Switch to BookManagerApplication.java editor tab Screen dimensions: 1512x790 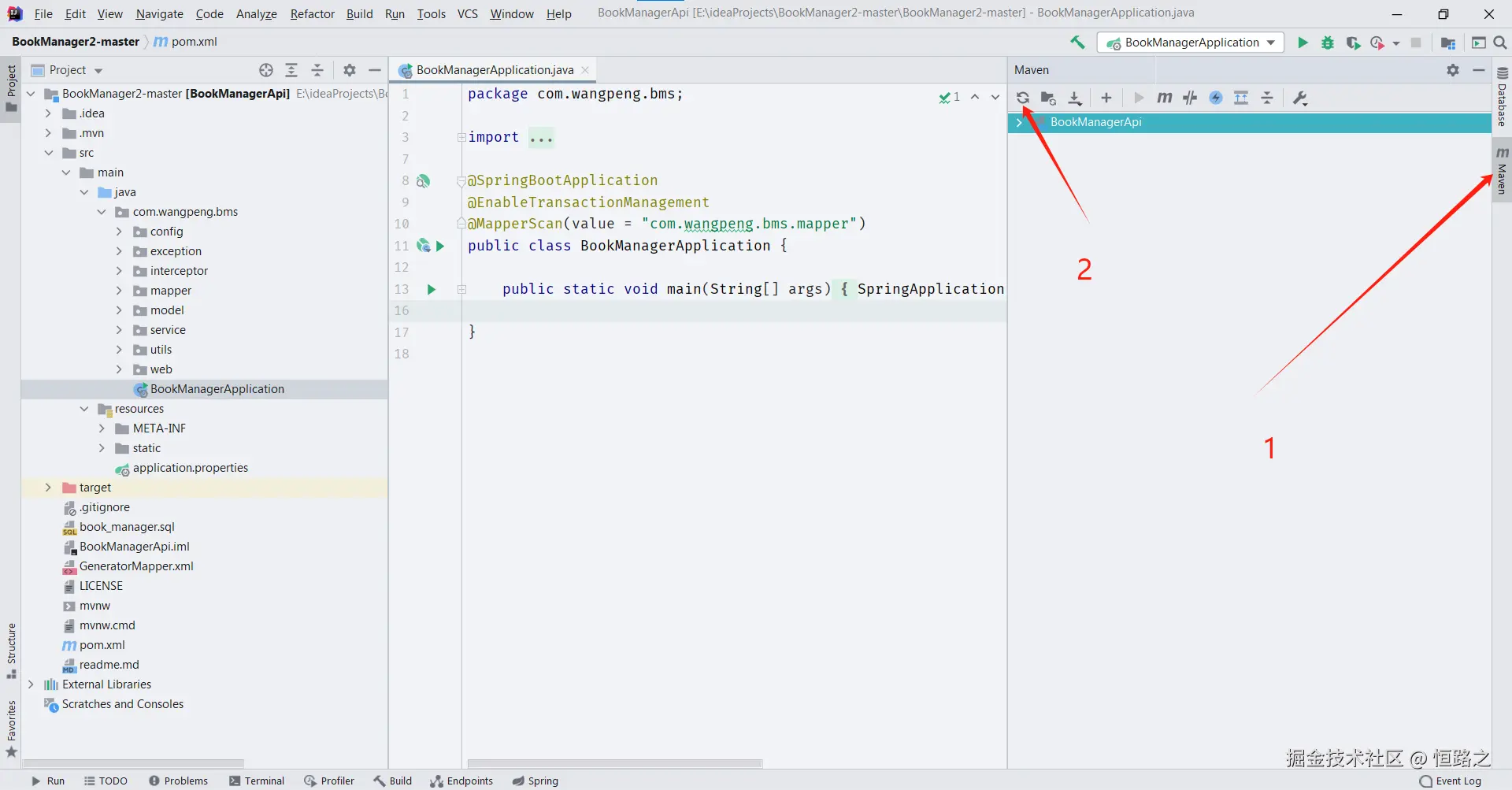tap(495, 70)
